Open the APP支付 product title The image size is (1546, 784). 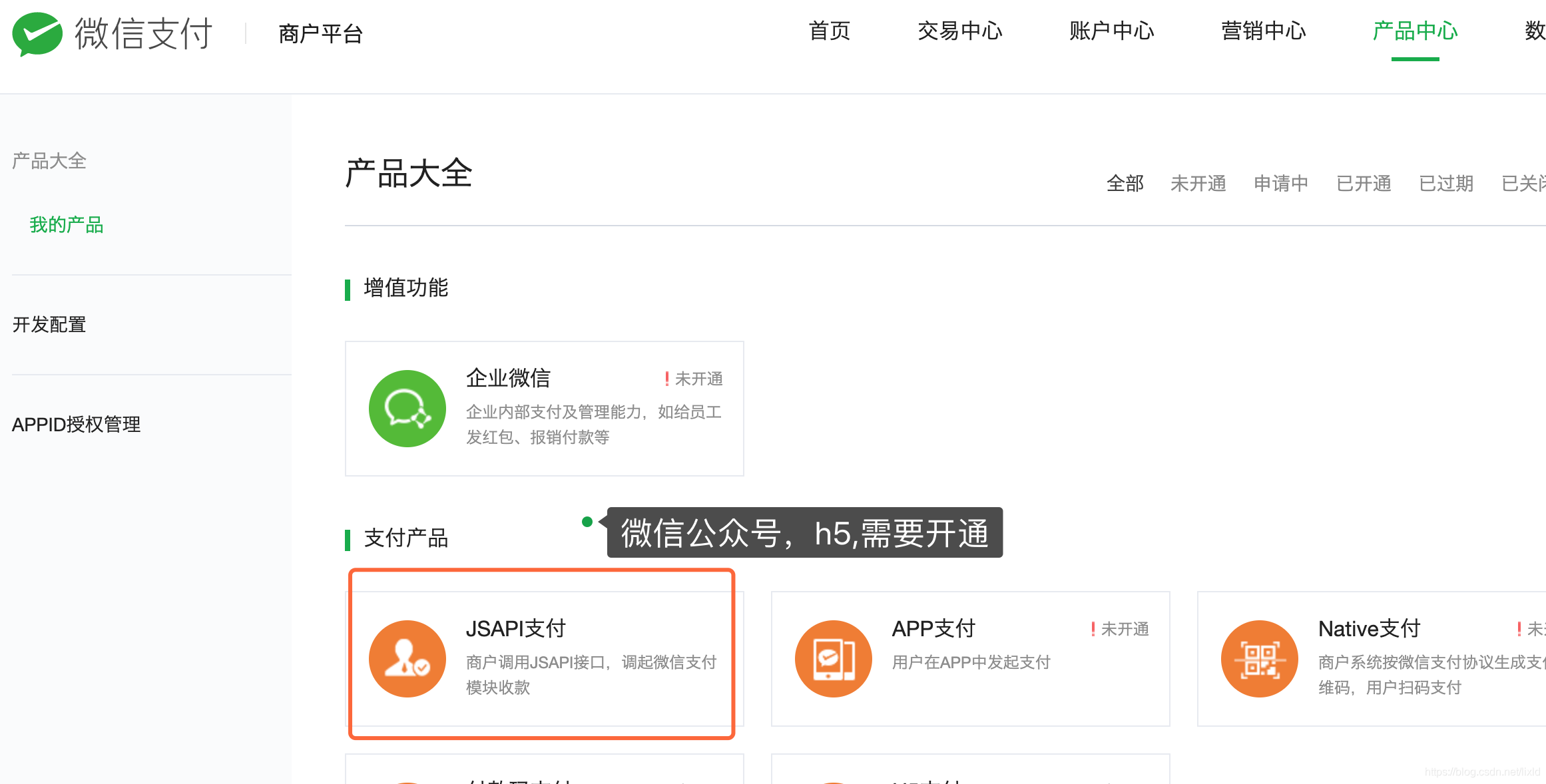tap(933, 628)
